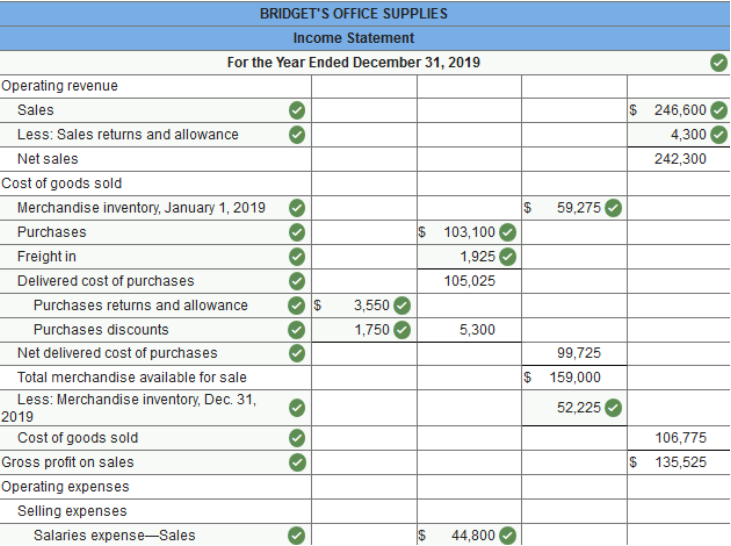731x546 pixels.
Task: Select the Purchases amount 103,100
Action: click(x=469, y=232)
